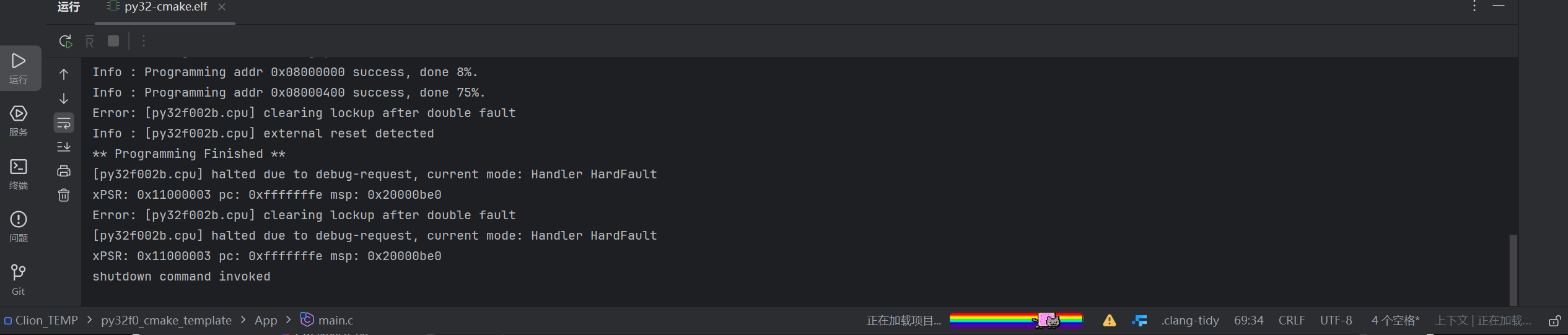
Task: Toggle read-only lock icon in status bar
Action: tap(1554, 321)
